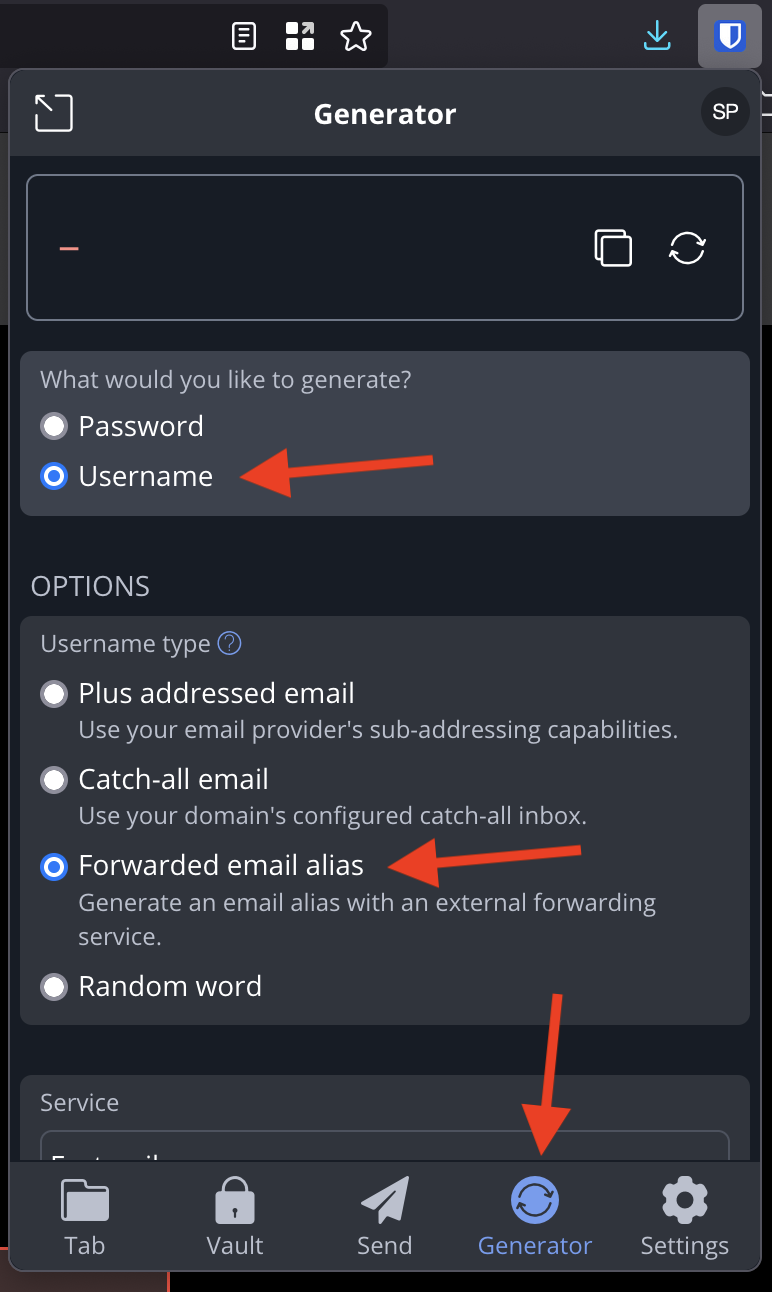Screen dimensions: 772x1292
Task: Regenerate the username value
Action: (687, 247)
